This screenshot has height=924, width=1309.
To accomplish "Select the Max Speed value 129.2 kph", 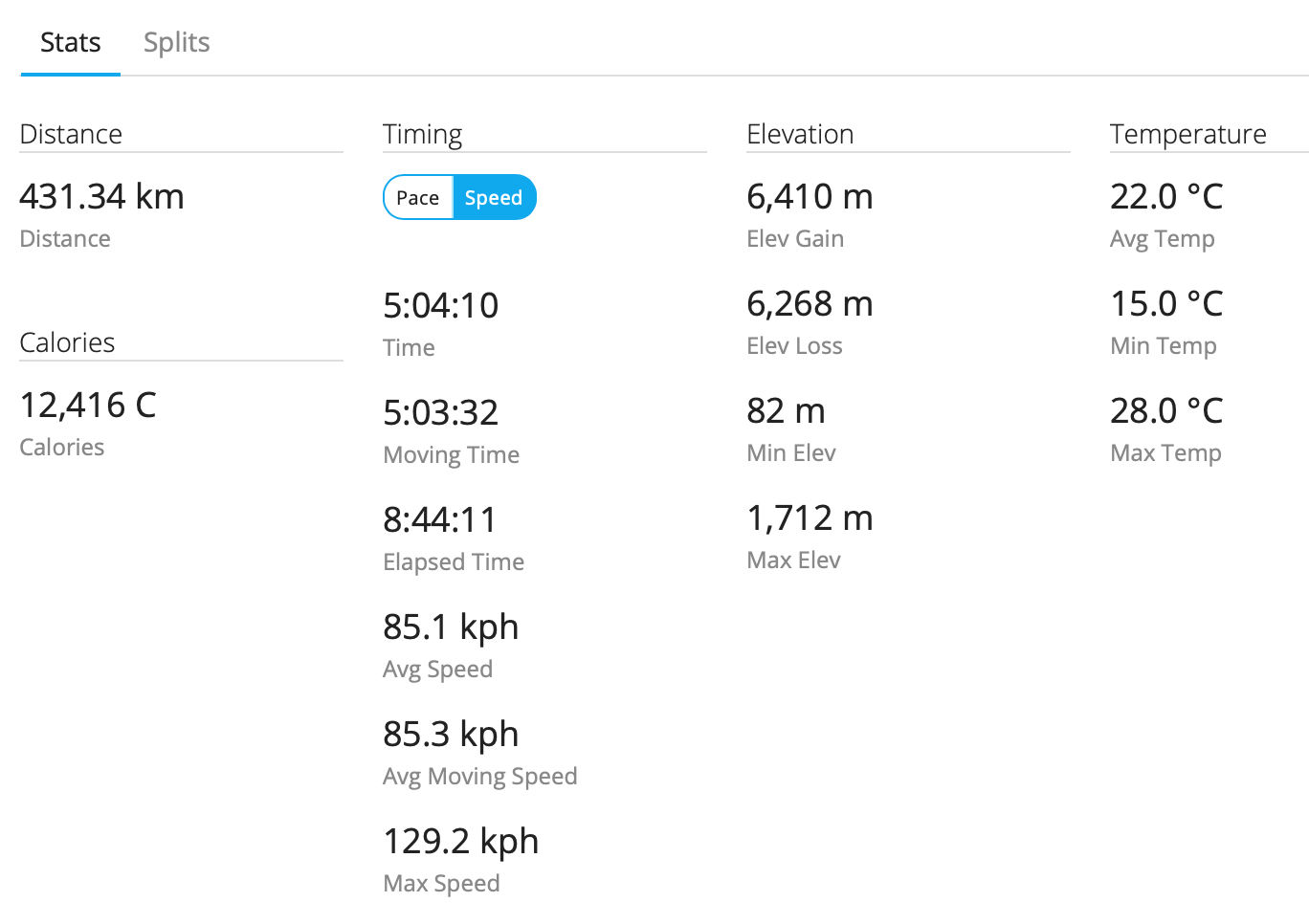I will [x=460, y=841].
